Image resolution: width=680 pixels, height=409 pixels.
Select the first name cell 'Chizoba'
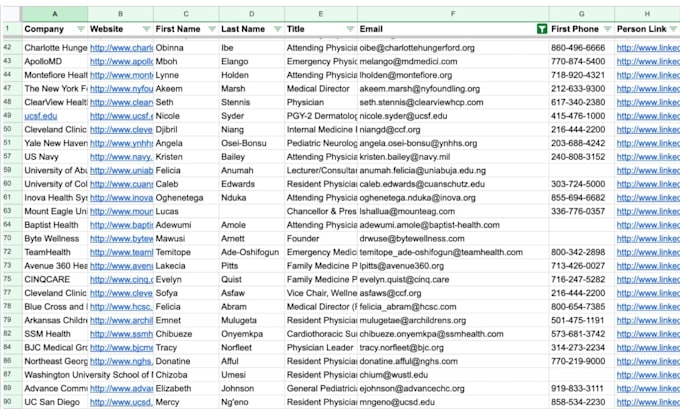(186, 375)
